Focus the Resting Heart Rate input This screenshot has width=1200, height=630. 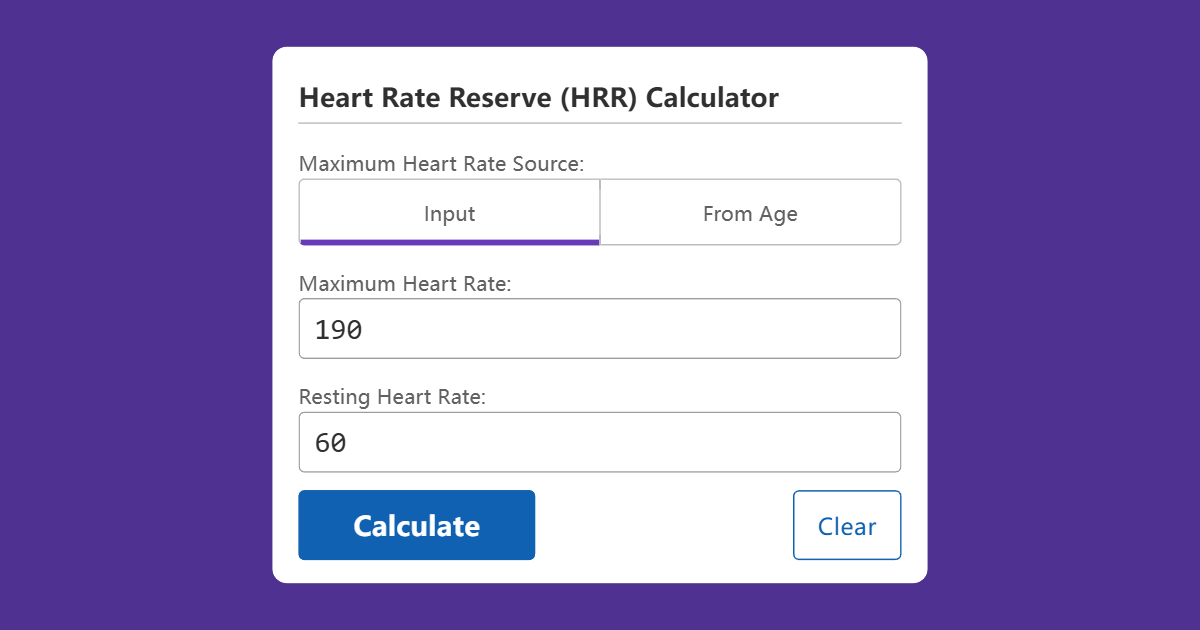pos(600,441)
